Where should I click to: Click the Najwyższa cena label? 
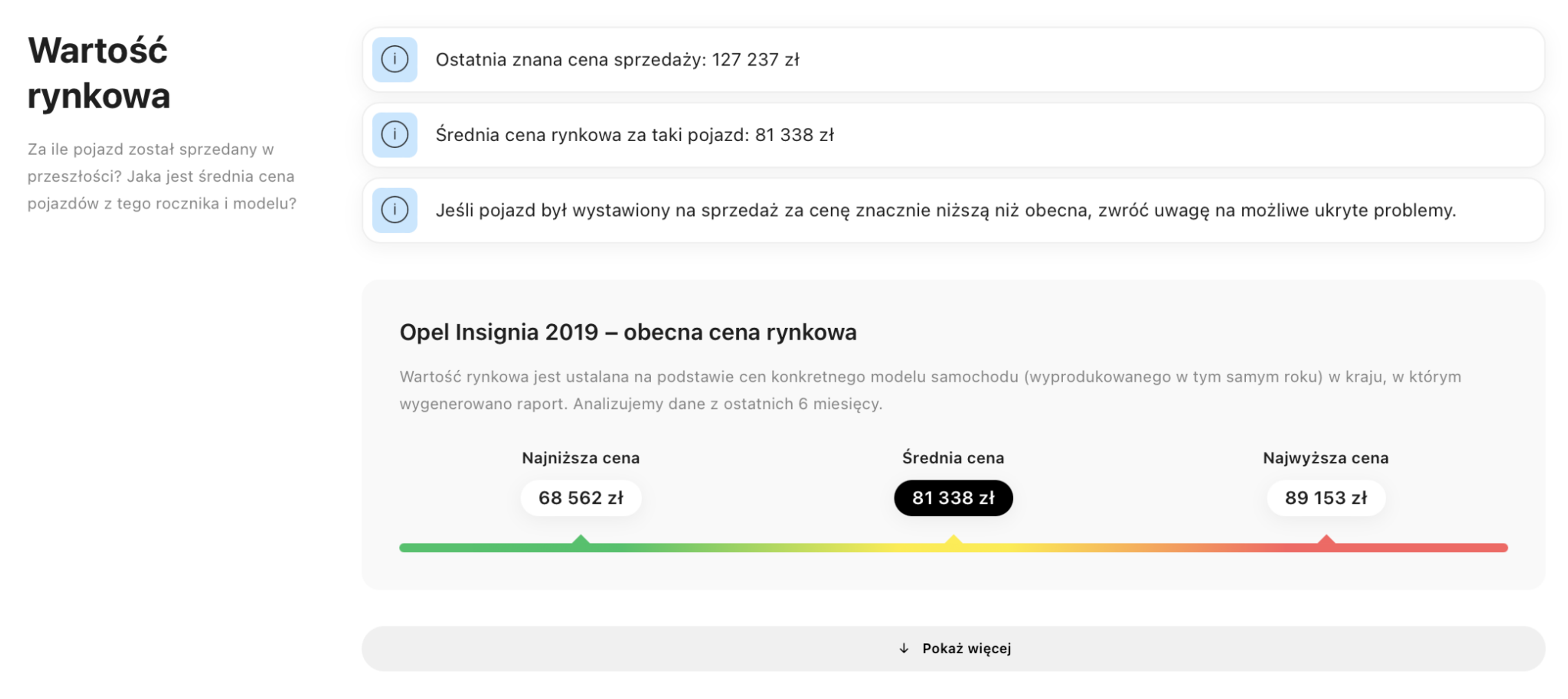[x=1326, y=458]
